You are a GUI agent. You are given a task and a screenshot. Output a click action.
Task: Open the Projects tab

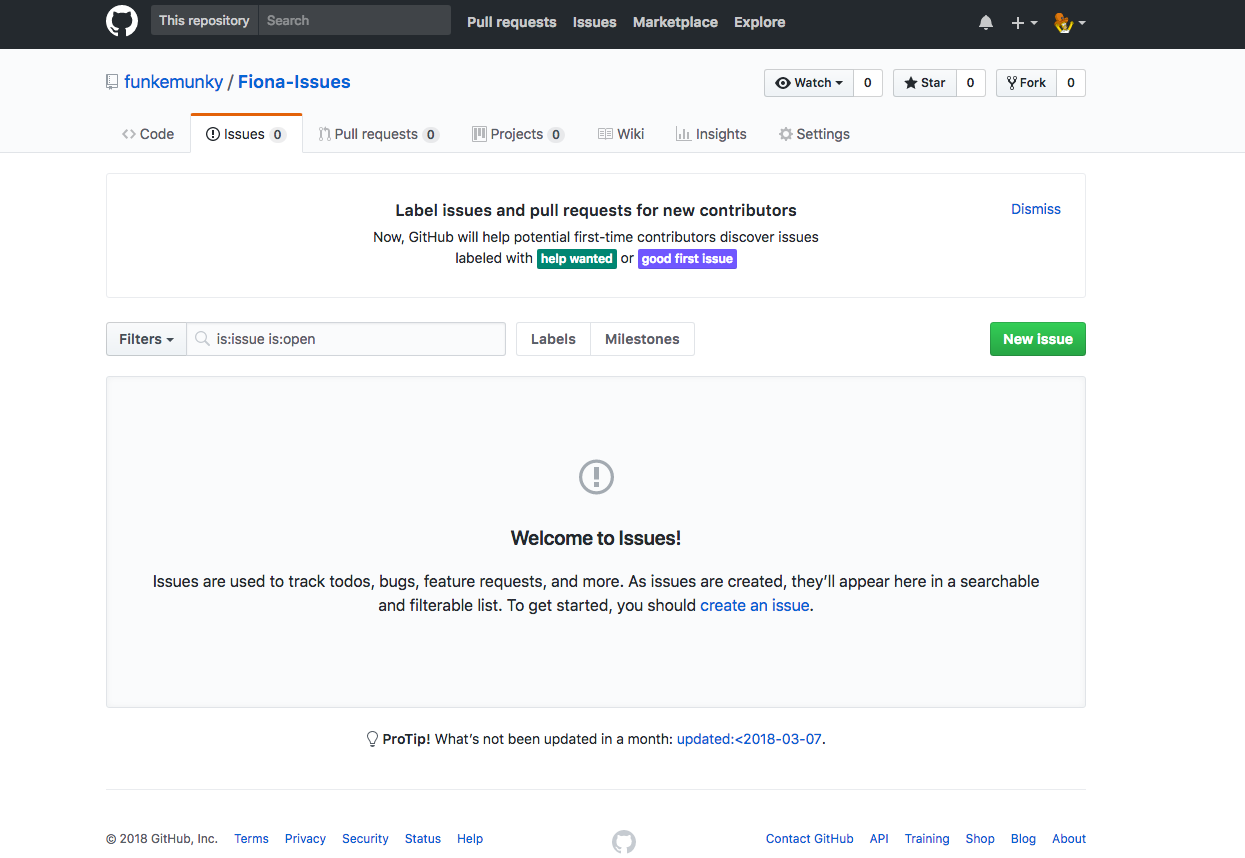tap(518, 134)
